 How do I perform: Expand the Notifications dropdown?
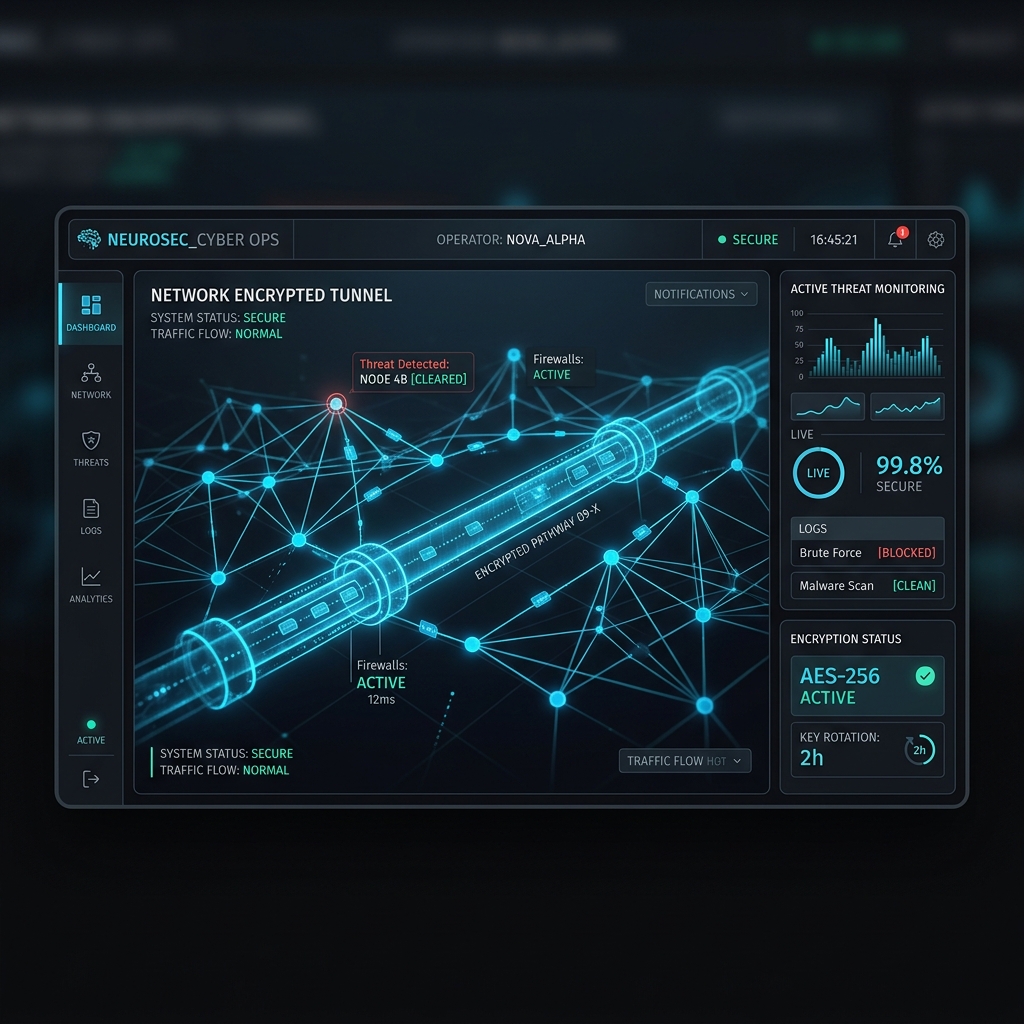(701, 294)
